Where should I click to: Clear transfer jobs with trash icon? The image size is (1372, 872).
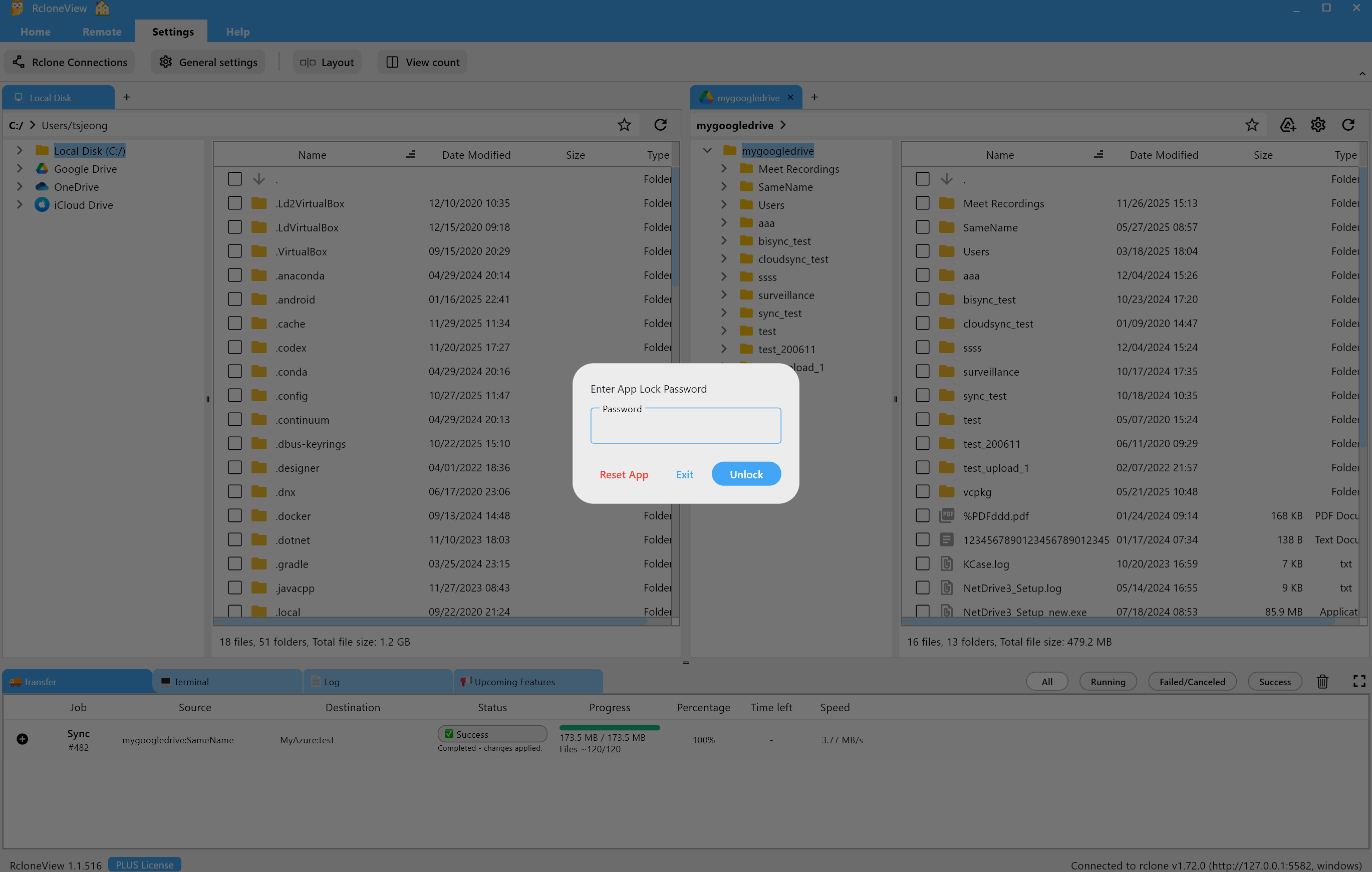coord(1322,681)
